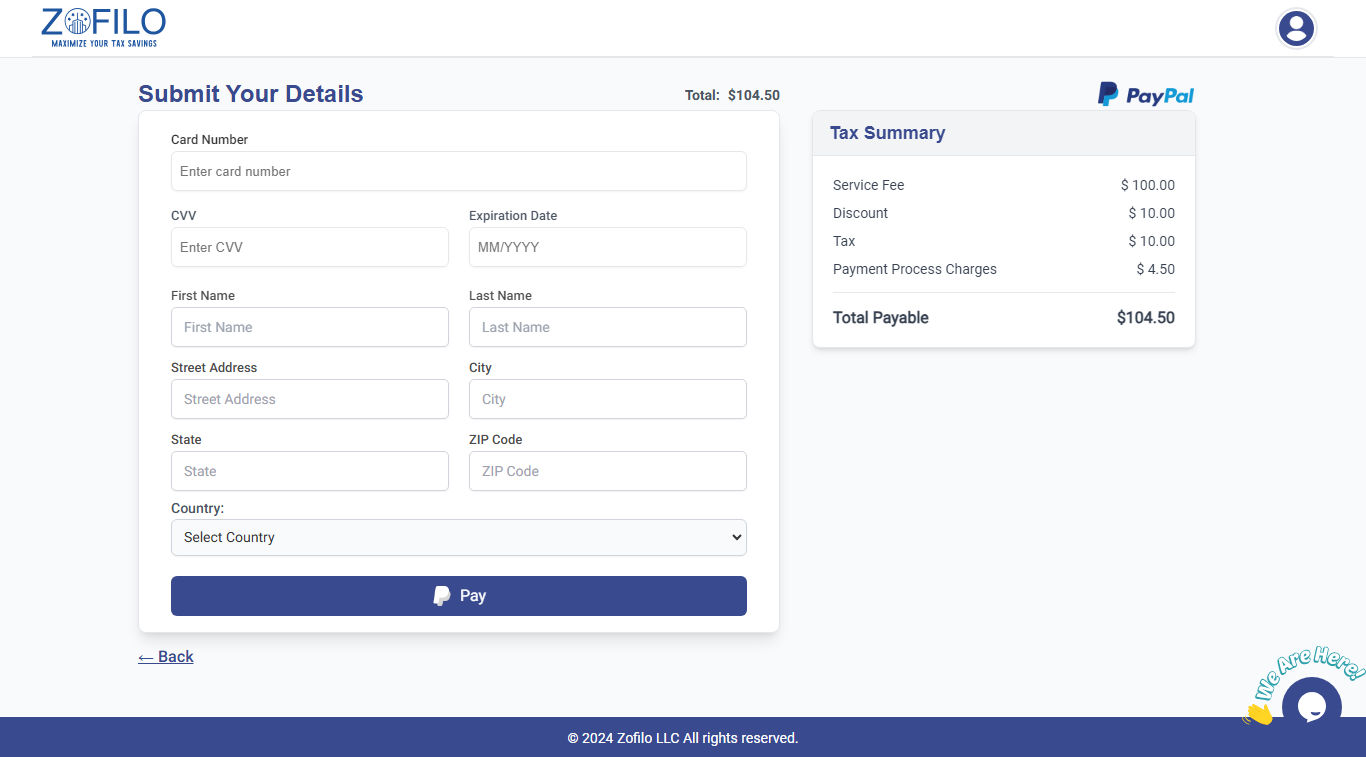This screenshot has height=757, width=1366.
Task: Open the chat support bubble
Action: click(x=1311, y=706)
